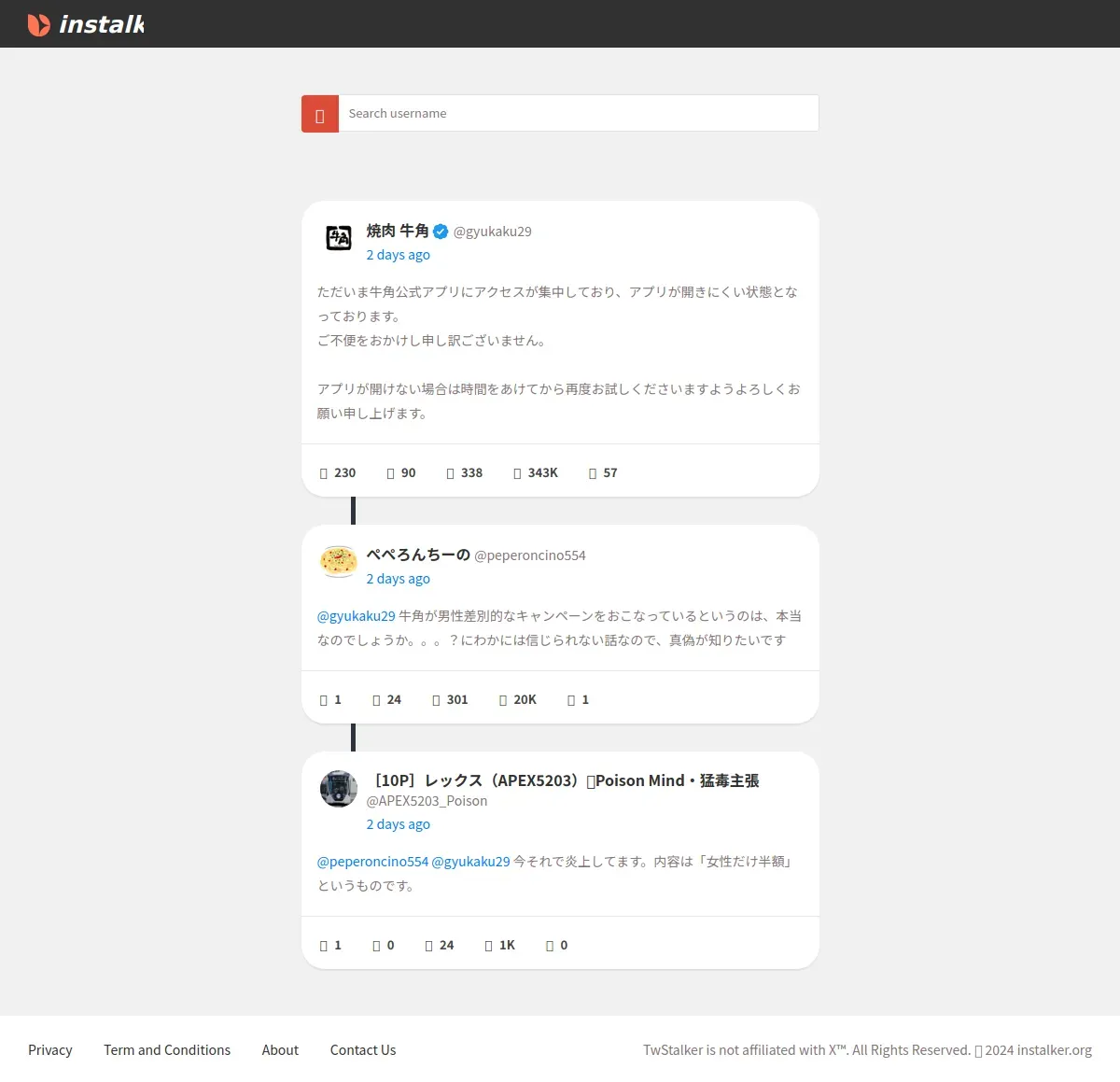The width and height of the screenshot is (1120, 1082).
Task: Open the Contact Us footer link
Action: point(363,1050)
